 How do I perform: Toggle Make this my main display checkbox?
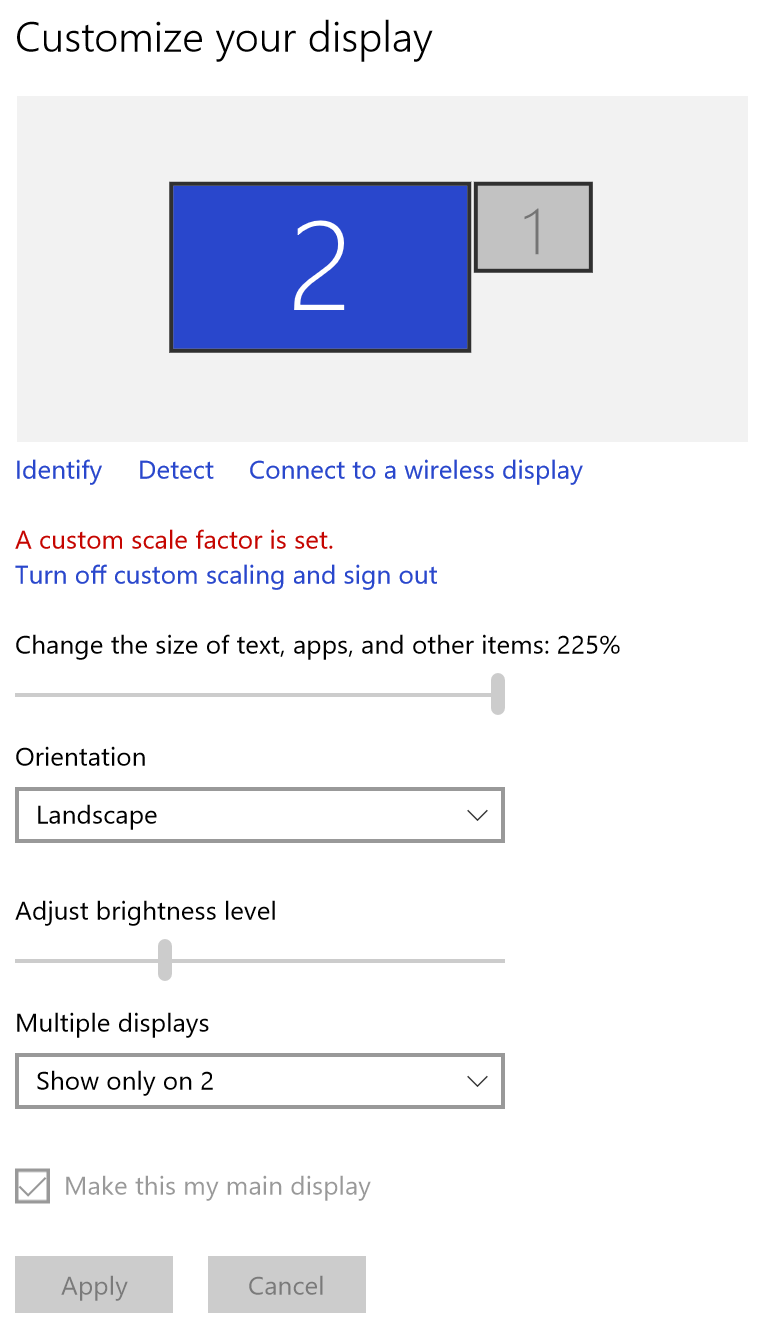pyautogui.click(x=33, y=1187)
